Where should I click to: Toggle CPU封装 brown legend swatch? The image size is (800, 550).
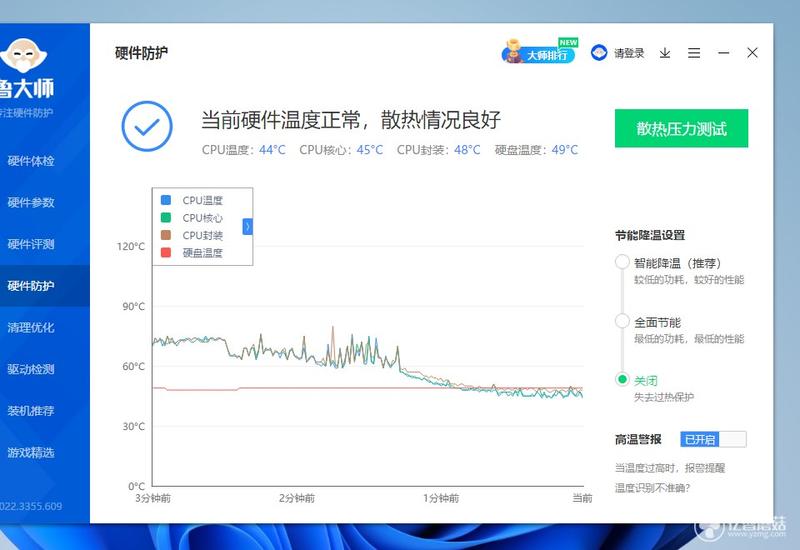click(166, 235)
